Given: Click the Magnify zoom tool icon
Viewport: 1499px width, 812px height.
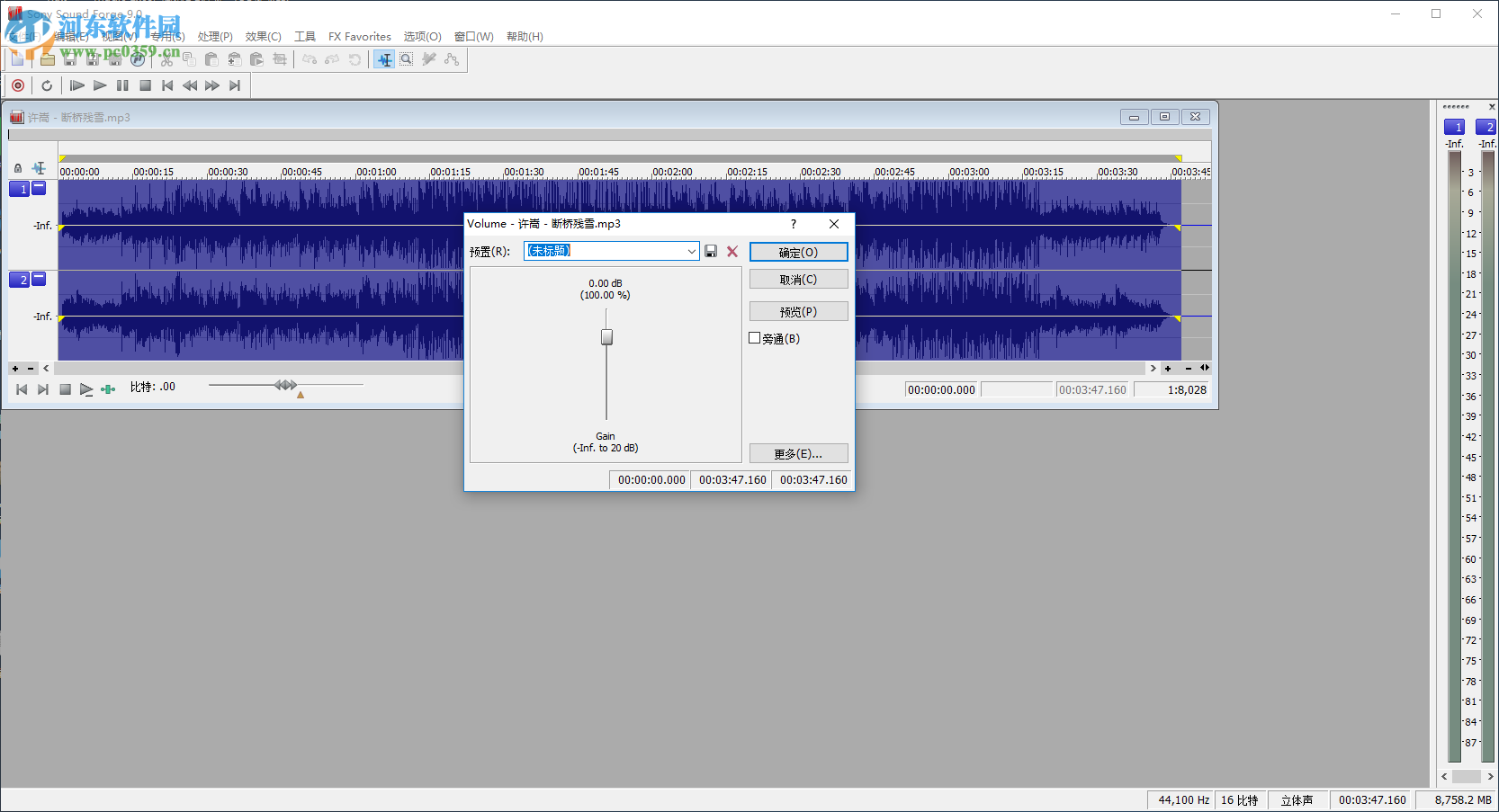Looking at the screenshot, I should pyautogui.click(x=407, y=59).
